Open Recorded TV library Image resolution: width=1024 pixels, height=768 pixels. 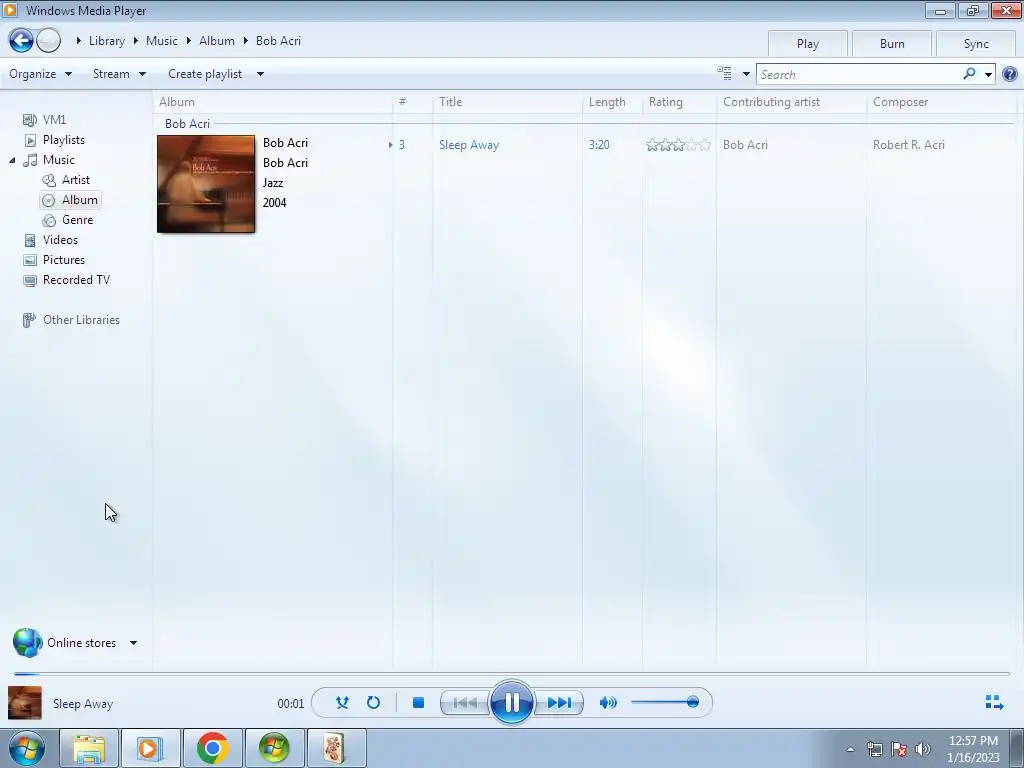(76, 280)
